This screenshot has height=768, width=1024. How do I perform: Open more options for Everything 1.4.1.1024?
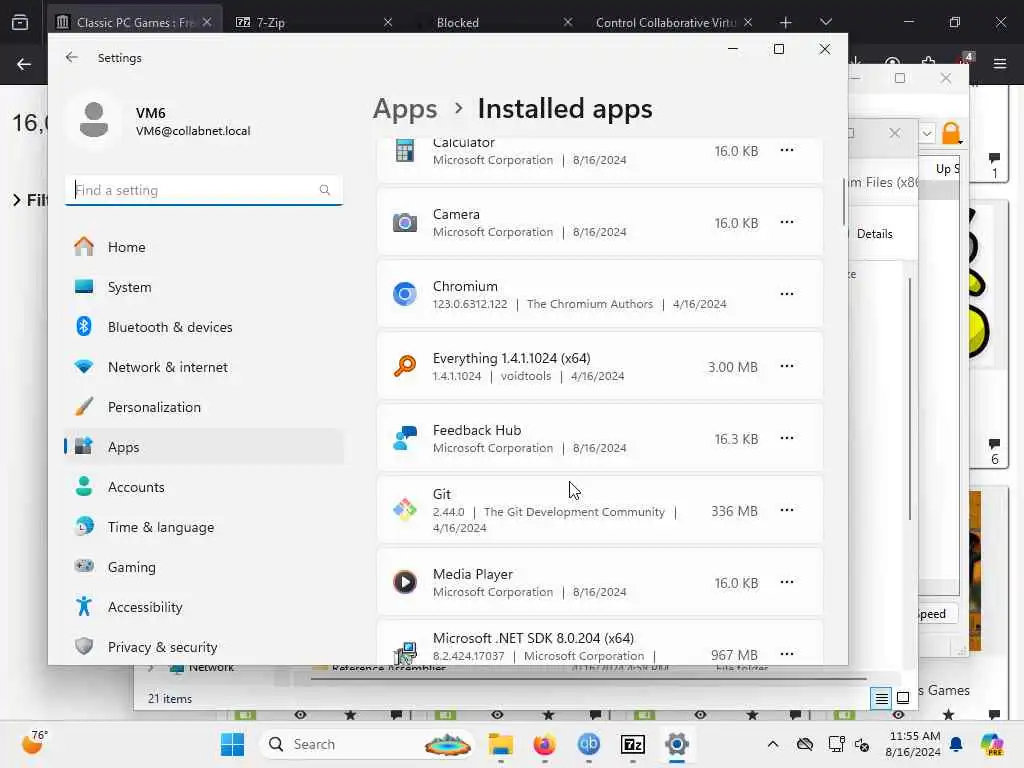tap(787, 366)
